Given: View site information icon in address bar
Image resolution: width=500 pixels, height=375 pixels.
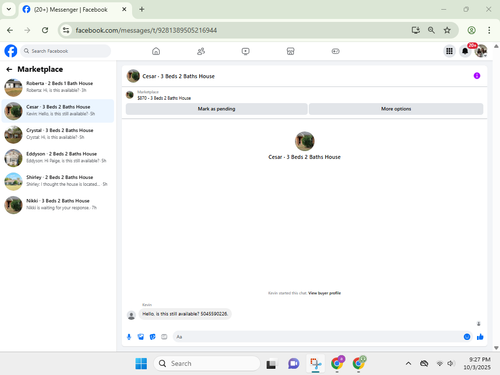Looking at the screenshot, I should tap(66, 30).
